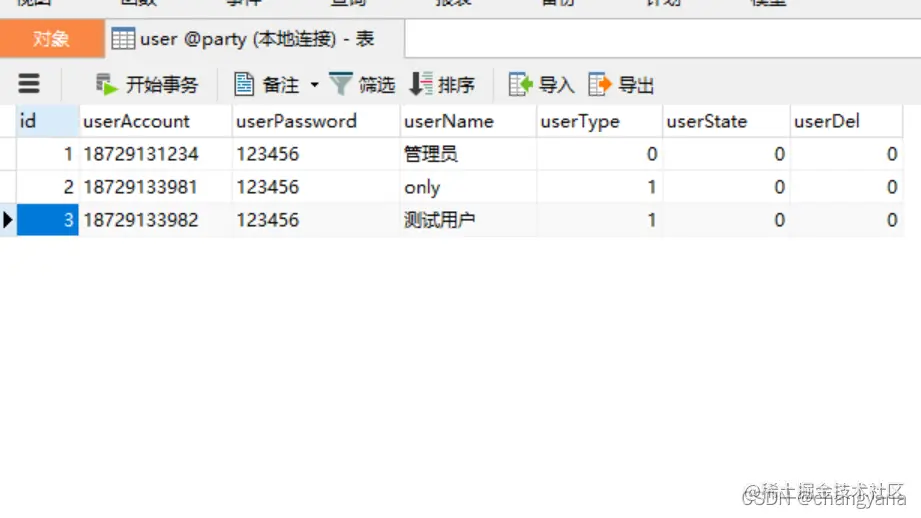921x518 pixels.
Task: Click the Memo (备注) document icon
Action: click(244, 85)
